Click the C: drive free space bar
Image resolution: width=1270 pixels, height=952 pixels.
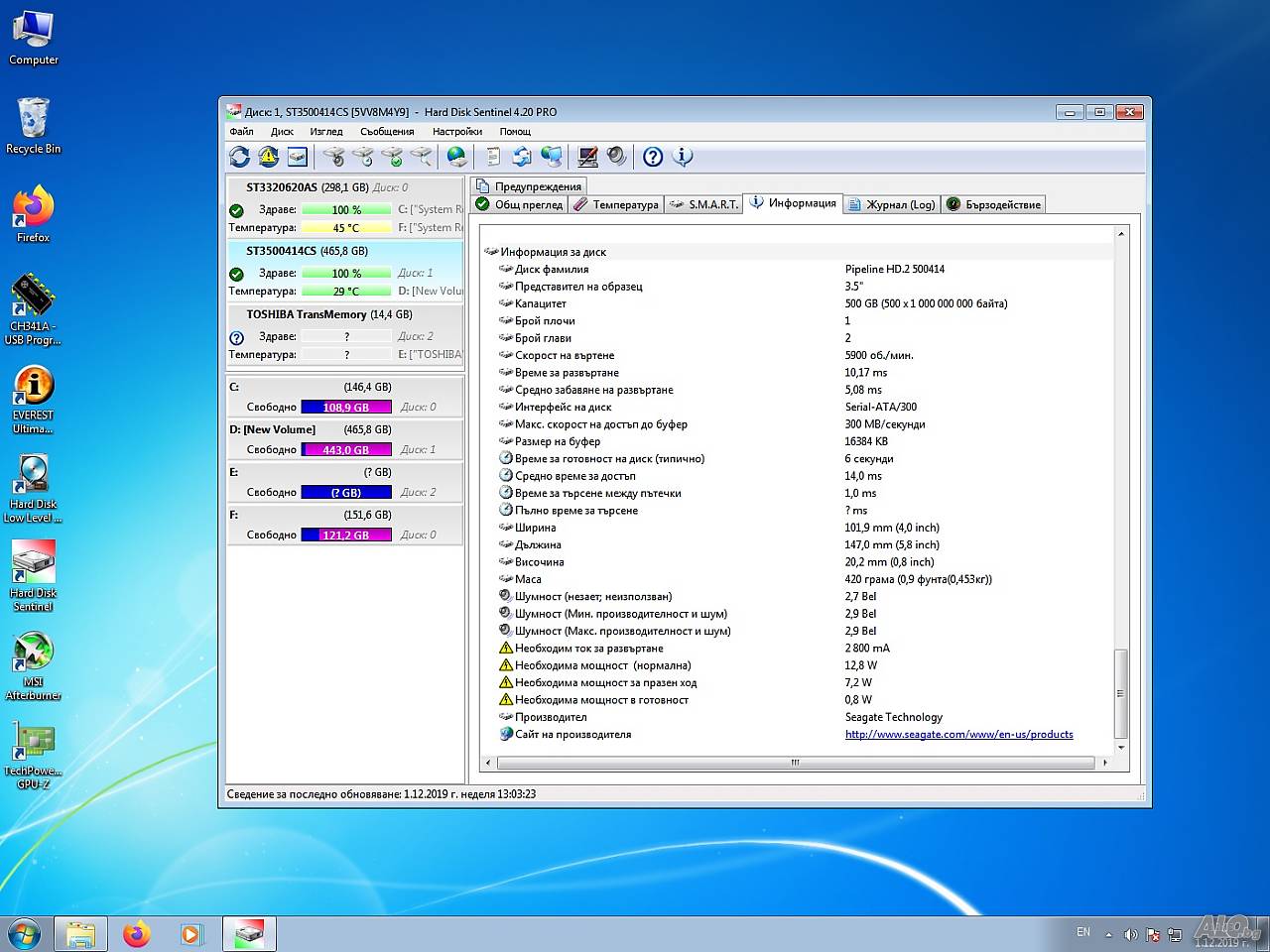point(346,408)
